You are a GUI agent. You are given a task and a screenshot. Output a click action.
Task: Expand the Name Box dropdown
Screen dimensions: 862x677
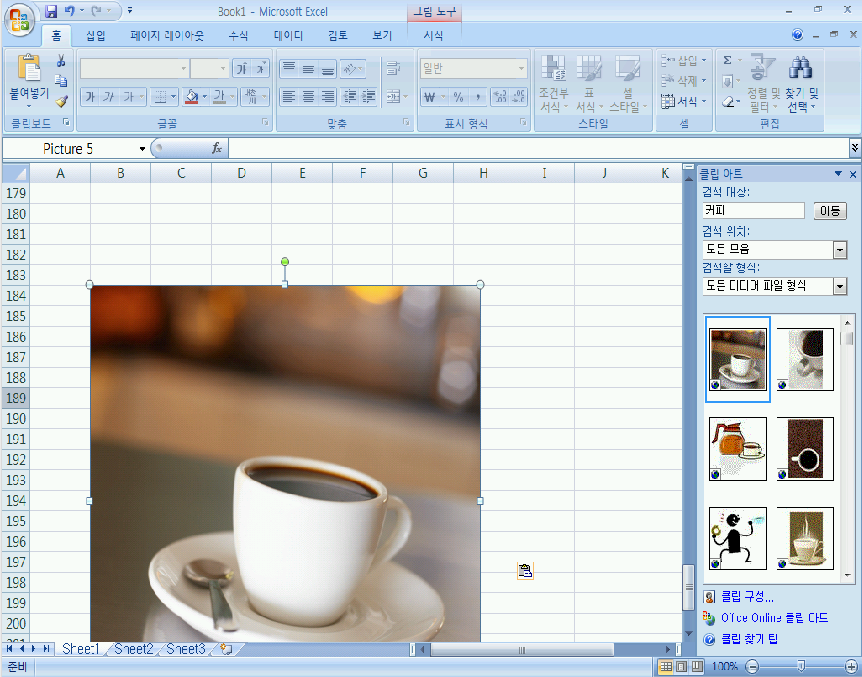[142, 149]
